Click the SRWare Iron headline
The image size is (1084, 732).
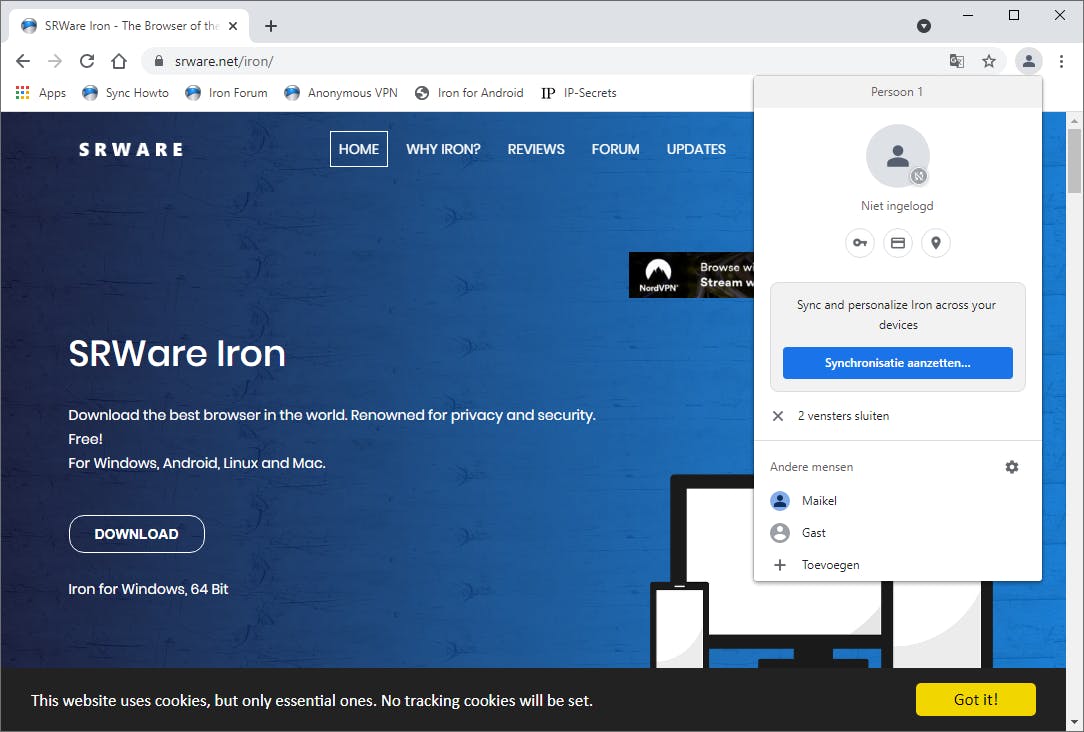[177, 353]
